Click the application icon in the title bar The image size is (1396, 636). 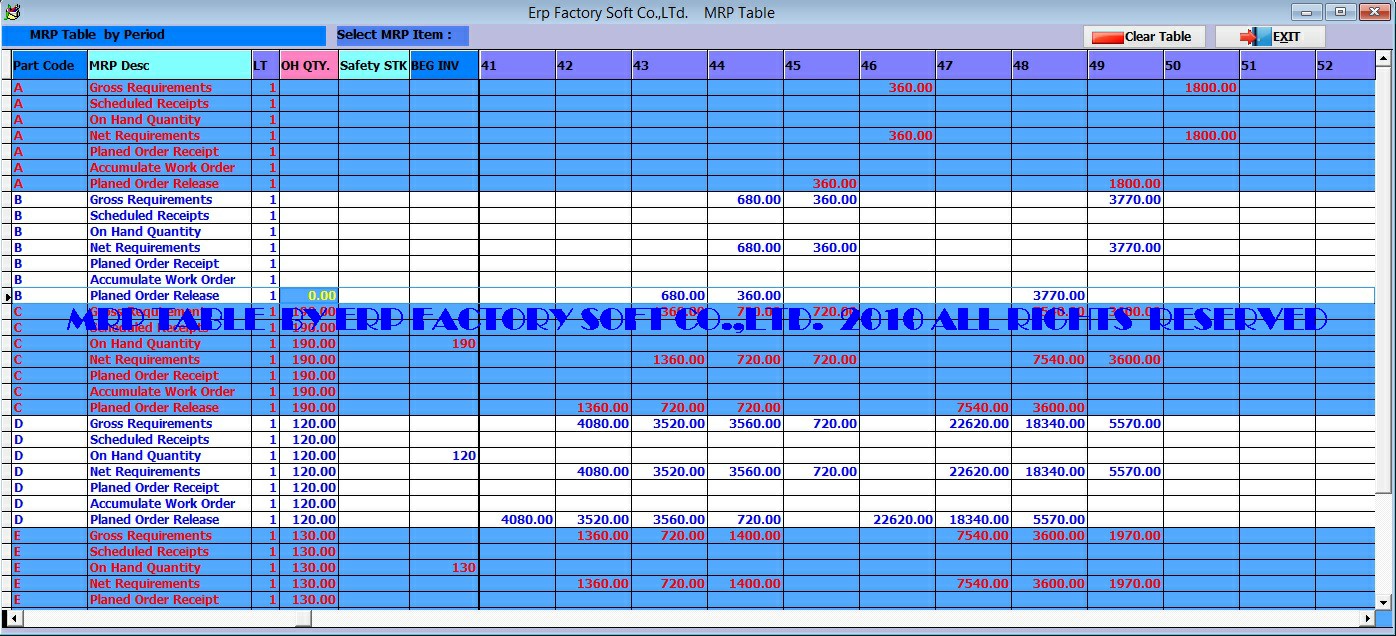[x=12, y=13]
